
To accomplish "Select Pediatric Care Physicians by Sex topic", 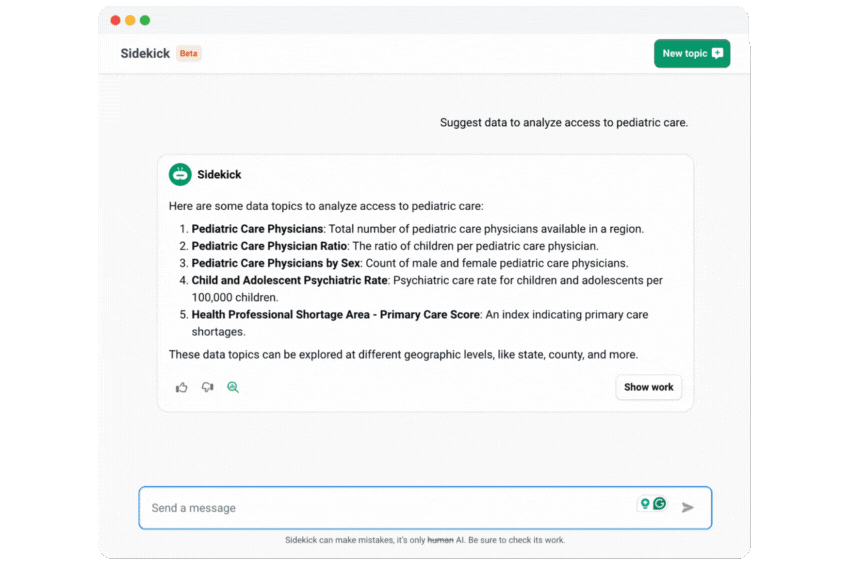I will (276, 263).
